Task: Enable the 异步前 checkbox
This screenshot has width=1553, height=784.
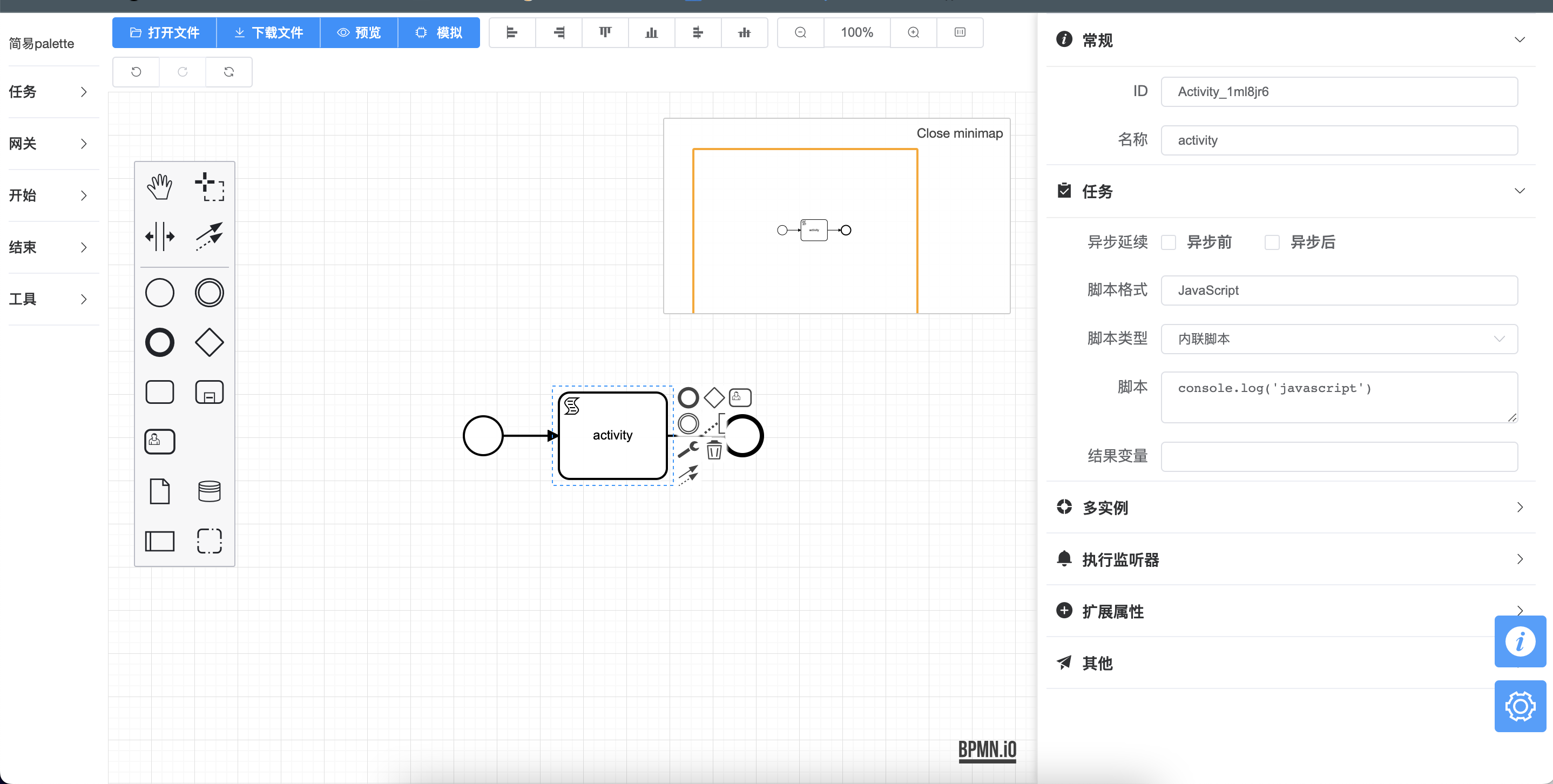Action: 1169,242
